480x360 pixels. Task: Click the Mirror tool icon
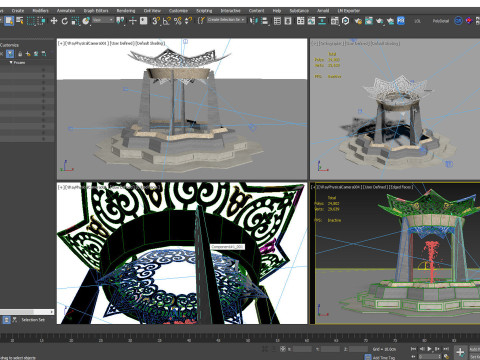pyautogui.click(x=254, y=21)
